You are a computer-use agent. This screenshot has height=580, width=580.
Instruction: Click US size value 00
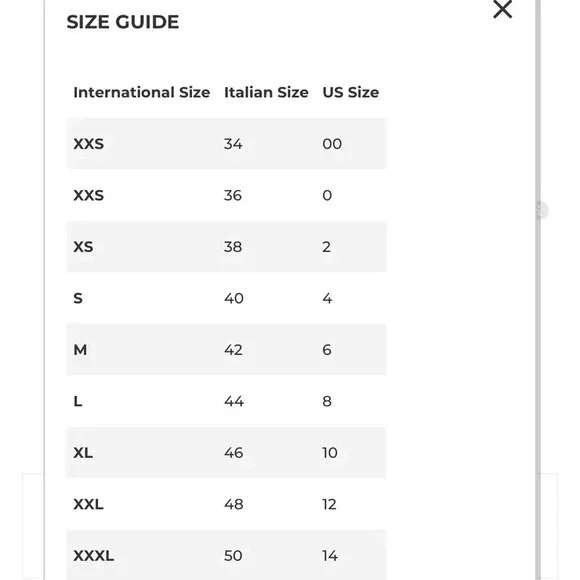(332, 144)
